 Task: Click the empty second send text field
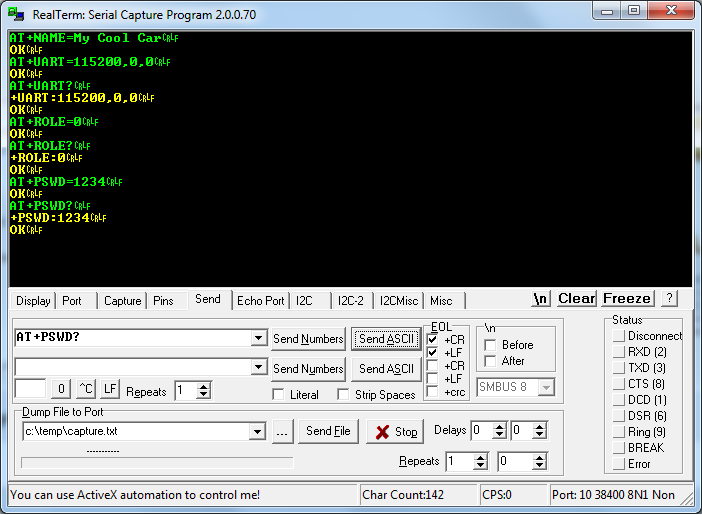pos(132,368)
